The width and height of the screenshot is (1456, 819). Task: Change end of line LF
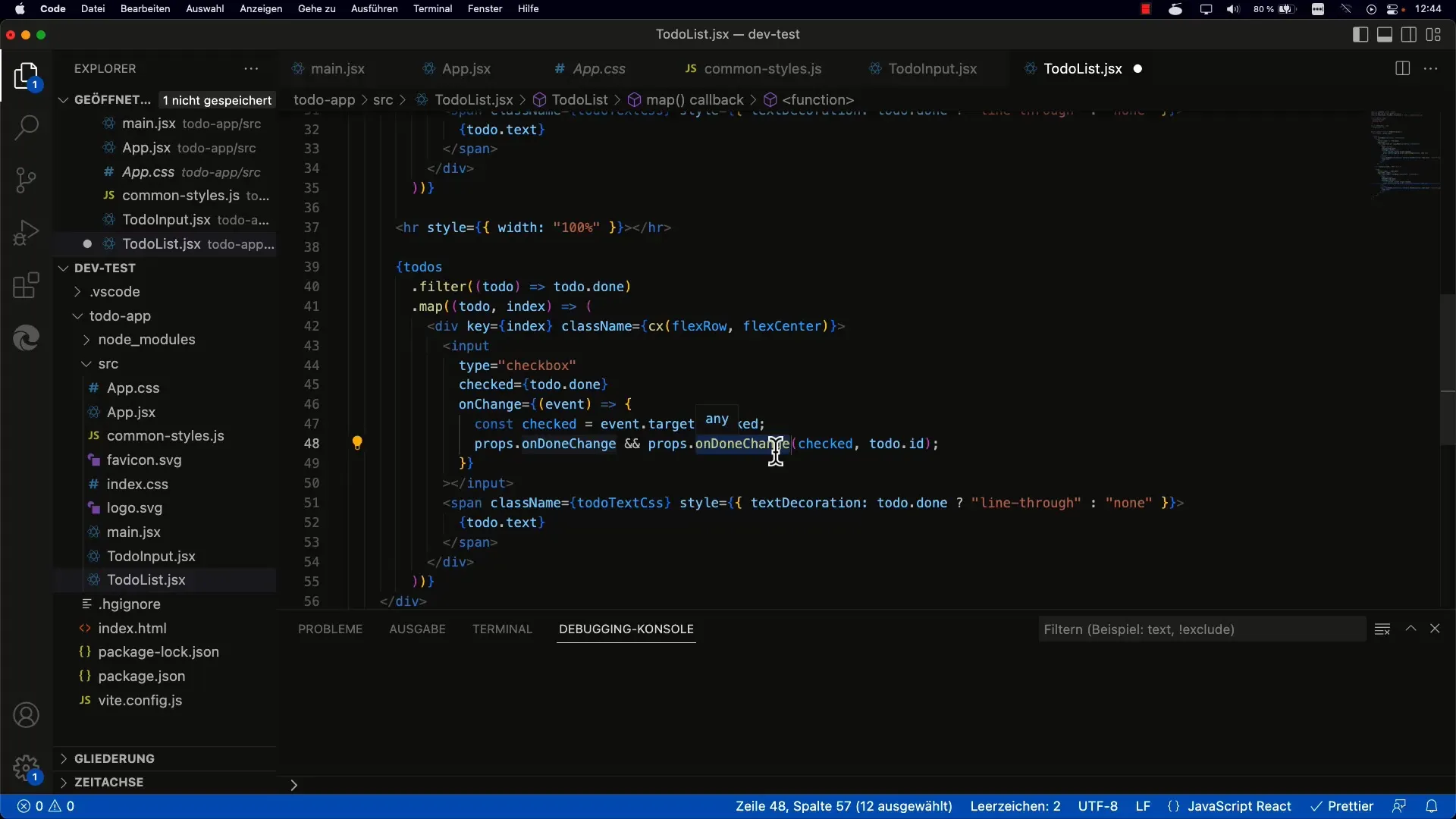[x=1143, y=806]
